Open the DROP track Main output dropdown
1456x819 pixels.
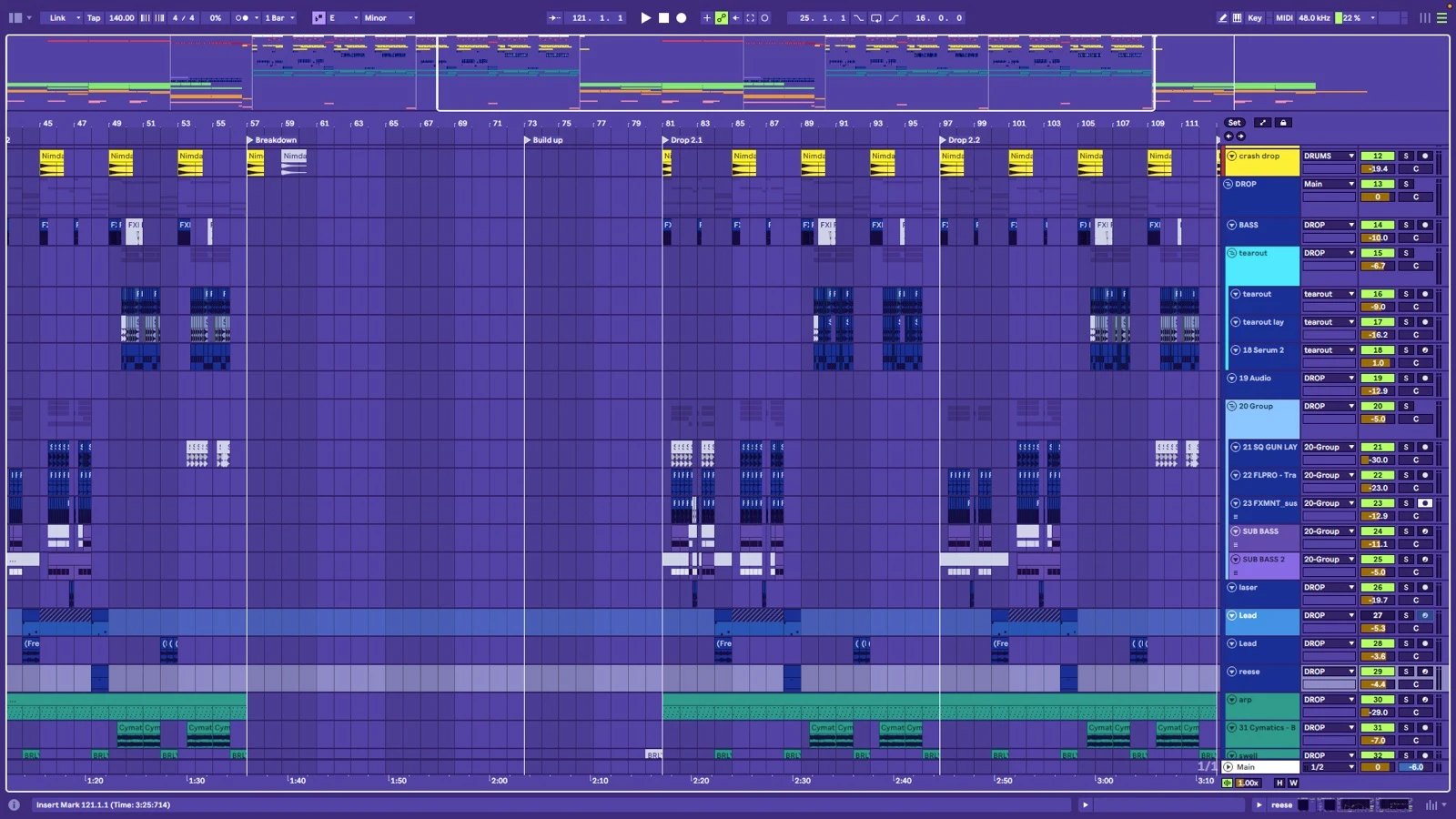point(1329,184)
